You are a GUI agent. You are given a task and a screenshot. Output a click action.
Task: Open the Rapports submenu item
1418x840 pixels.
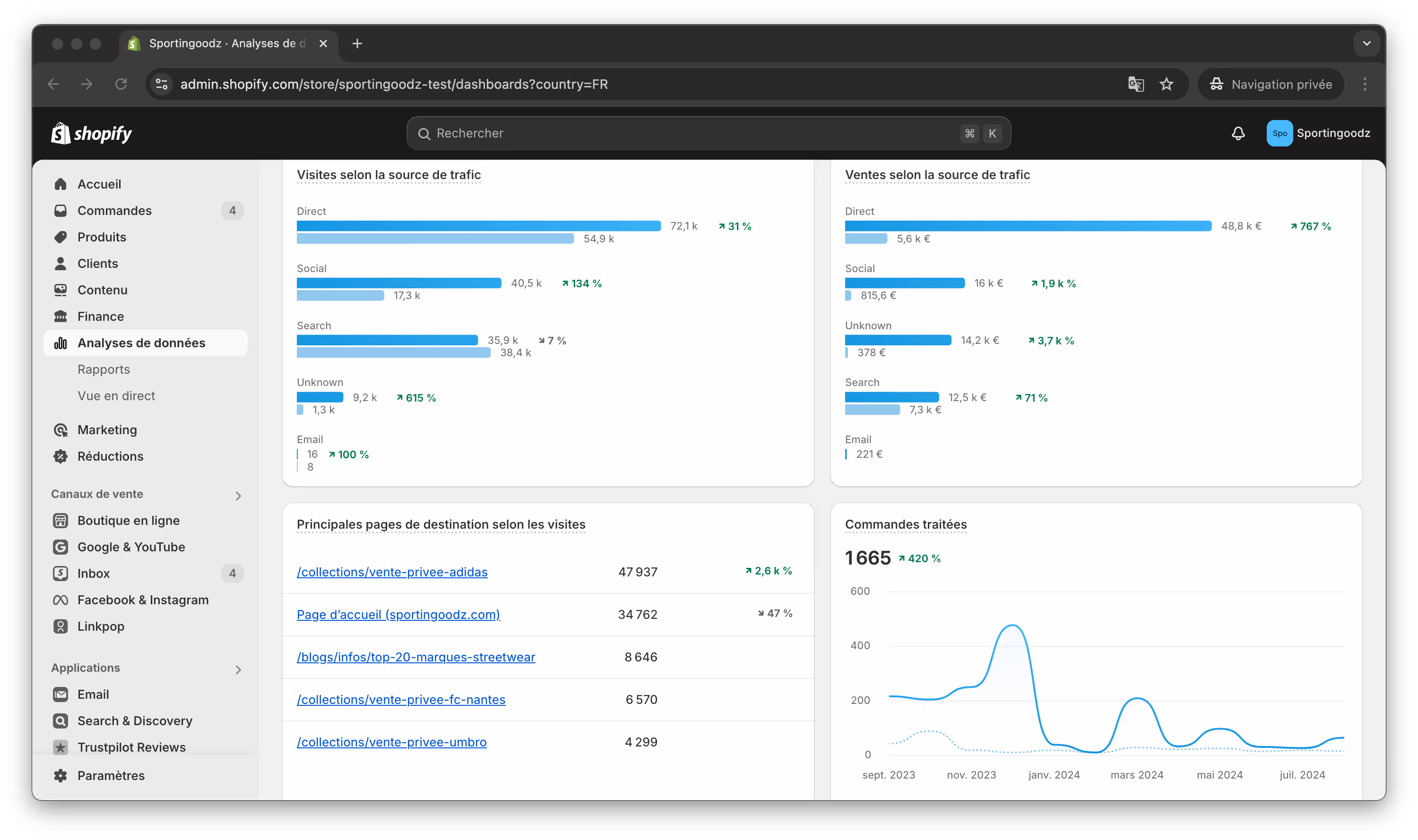104,369
